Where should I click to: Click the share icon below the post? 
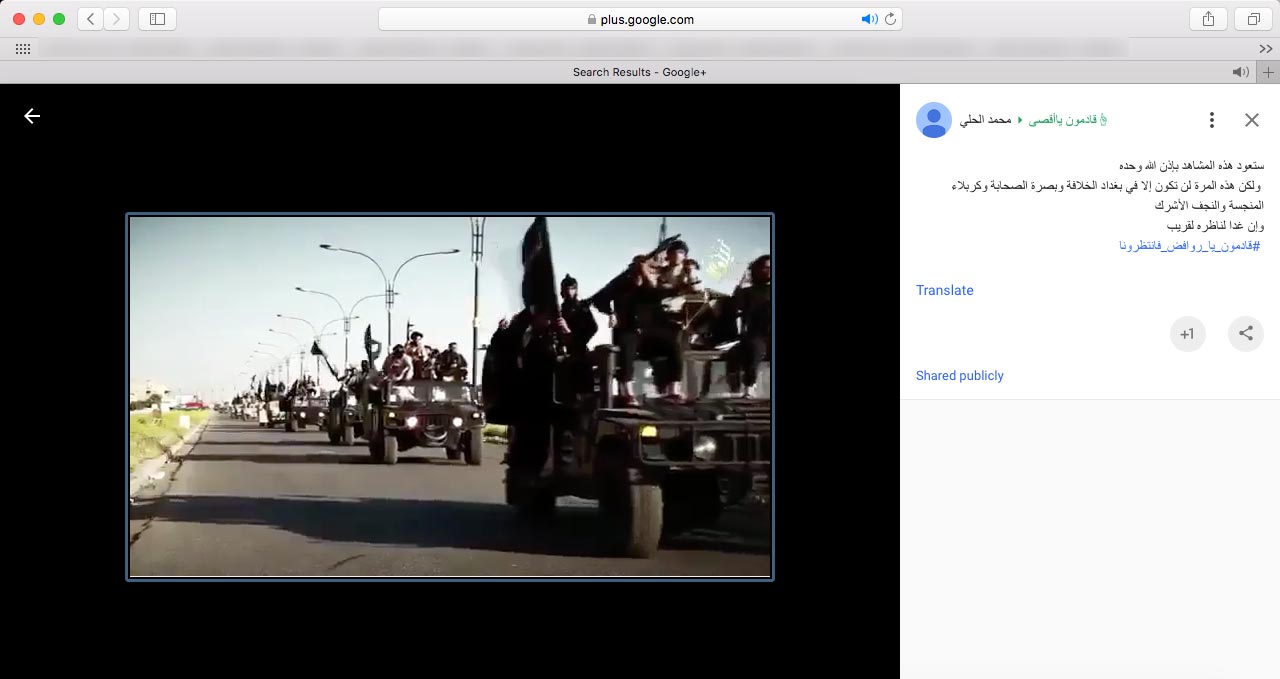coord(1245,334)
